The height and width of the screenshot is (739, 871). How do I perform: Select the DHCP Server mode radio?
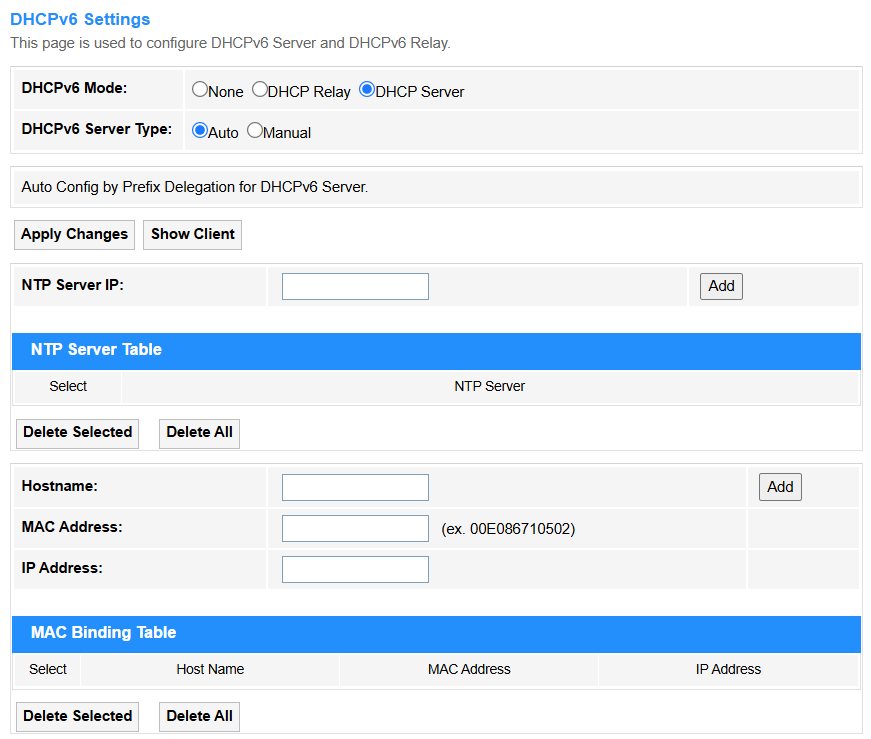click(367, 89)
